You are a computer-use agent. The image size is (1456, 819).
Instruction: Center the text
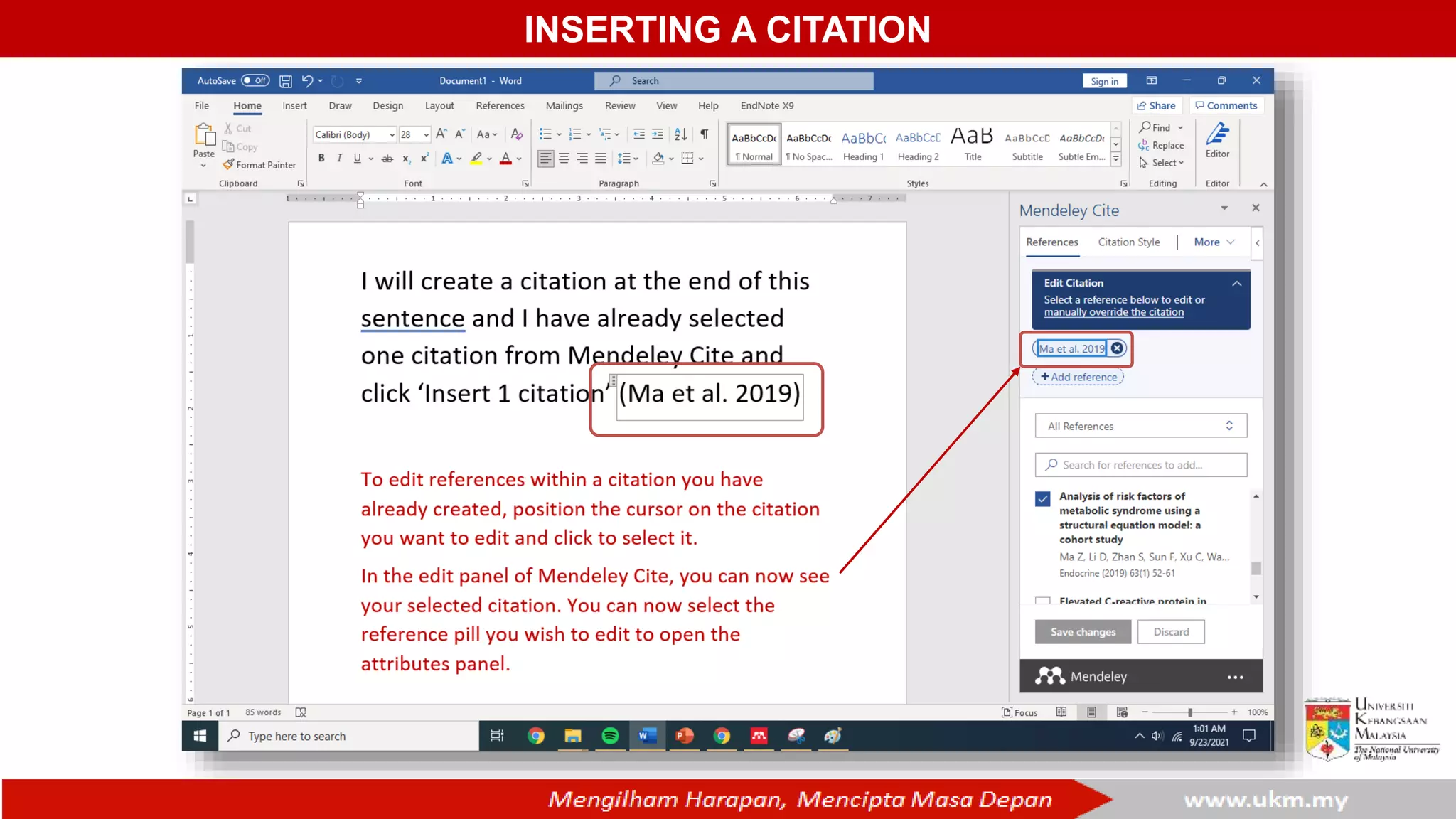(x=564, y=158)
